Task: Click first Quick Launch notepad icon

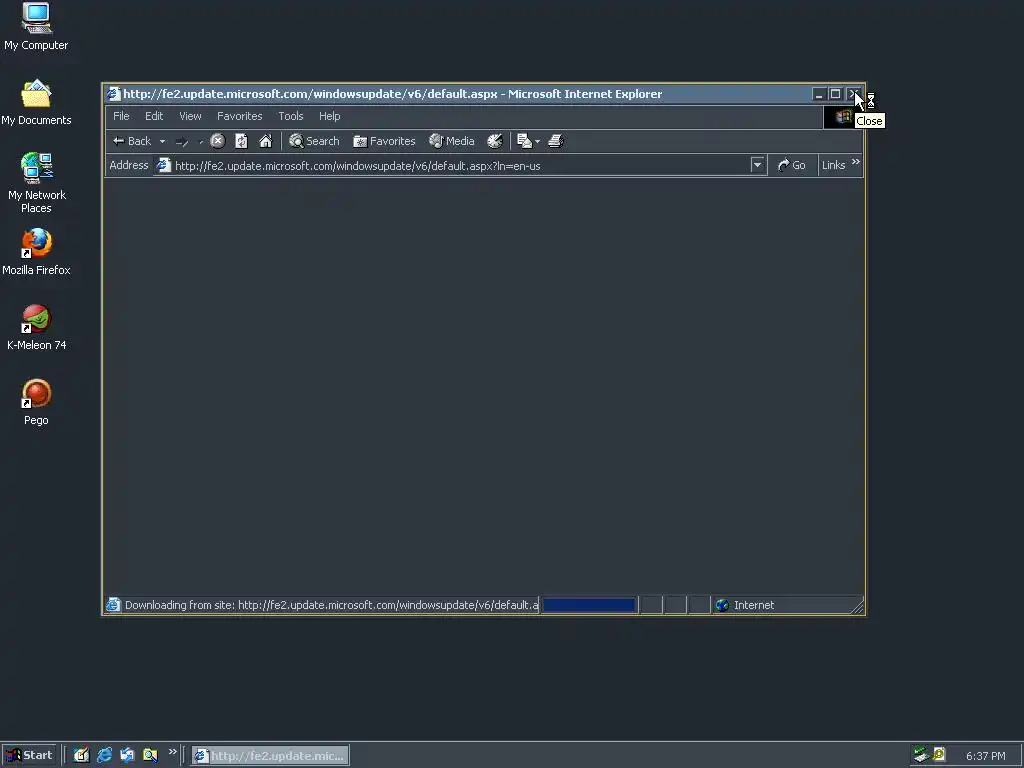Action: (81, 755)
